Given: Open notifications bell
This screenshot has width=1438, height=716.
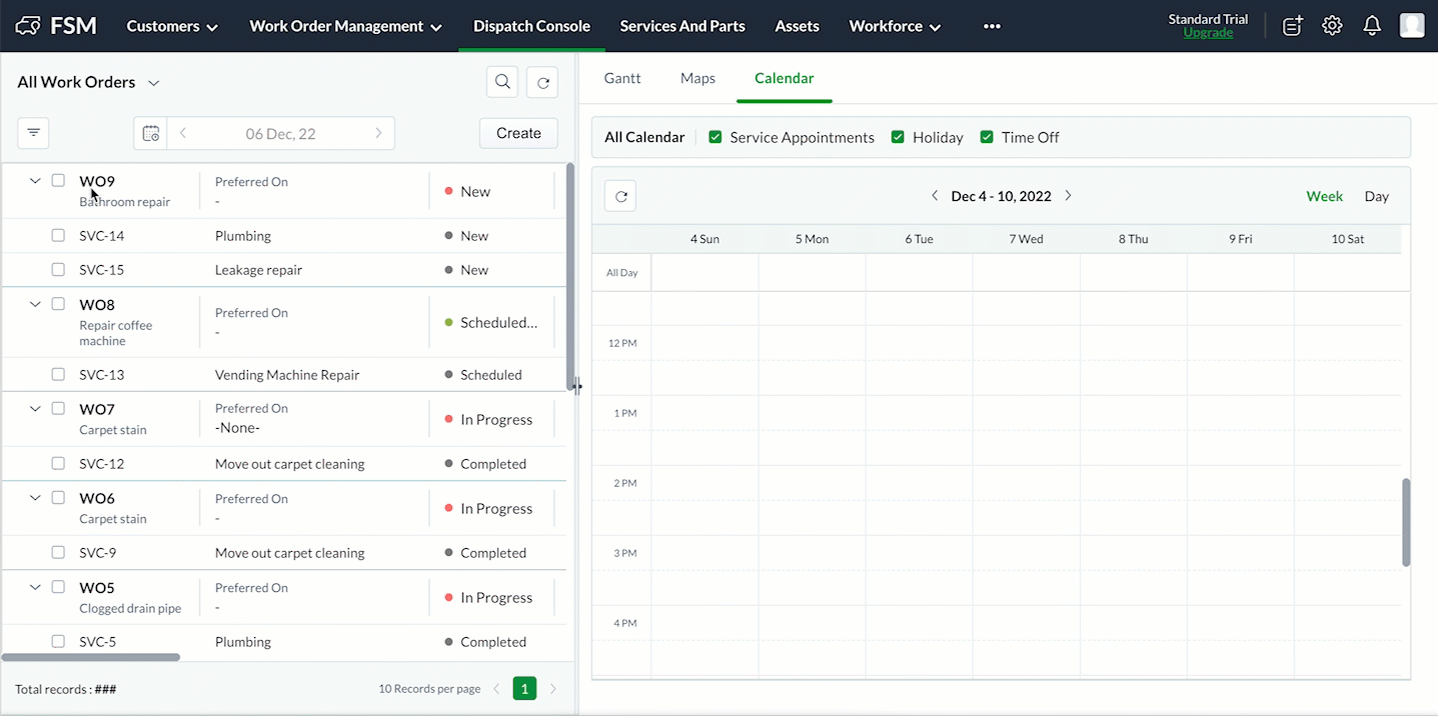Looking at the screenshot, I should [x=1372, y=26].
